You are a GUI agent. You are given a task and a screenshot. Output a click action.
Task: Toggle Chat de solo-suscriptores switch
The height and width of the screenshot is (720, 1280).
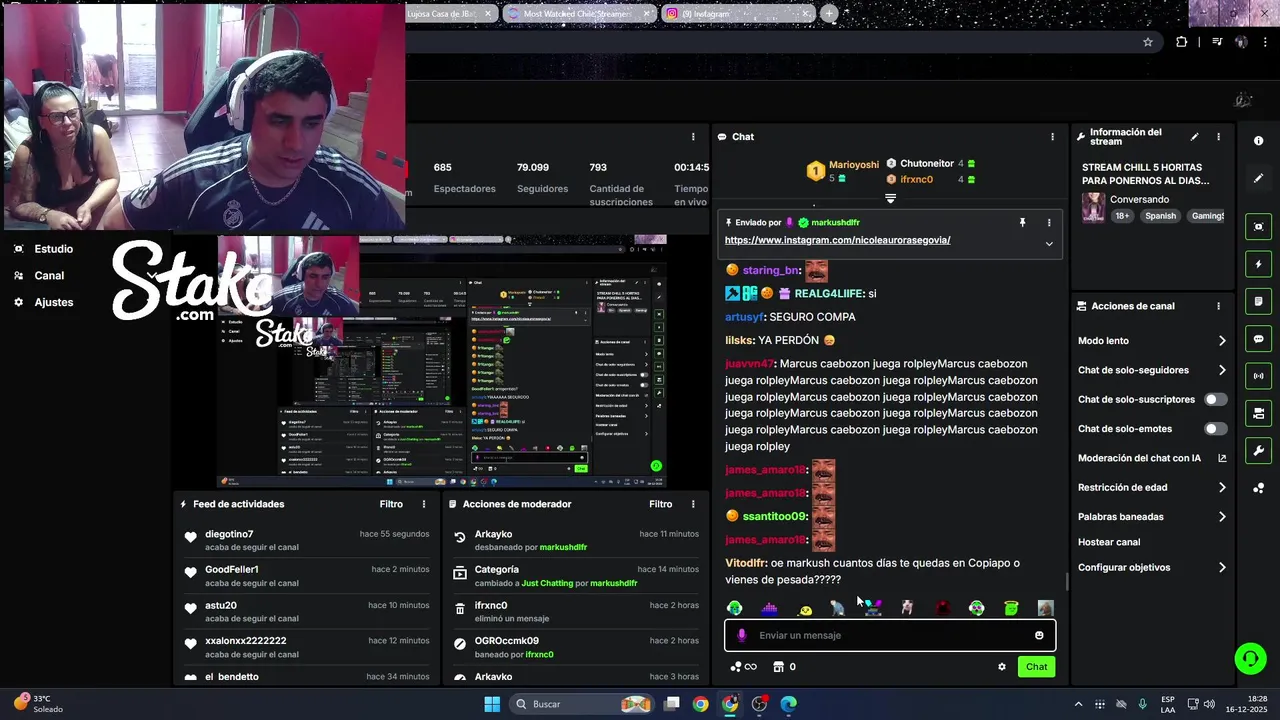tap(1215, 399)
